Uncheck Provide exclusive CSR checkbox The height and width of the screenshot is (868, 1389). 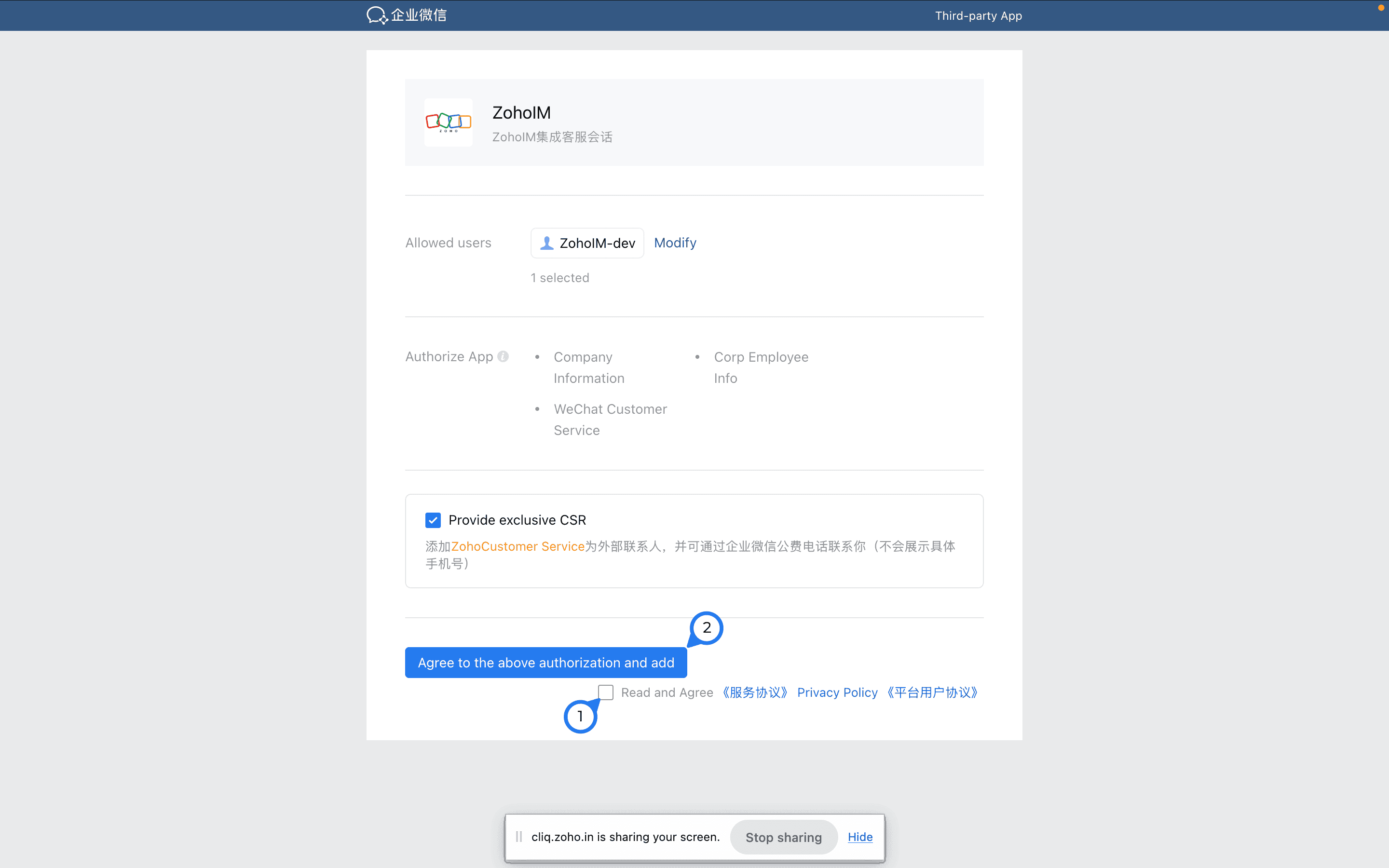pyautogui.click(x=433, y=520)
